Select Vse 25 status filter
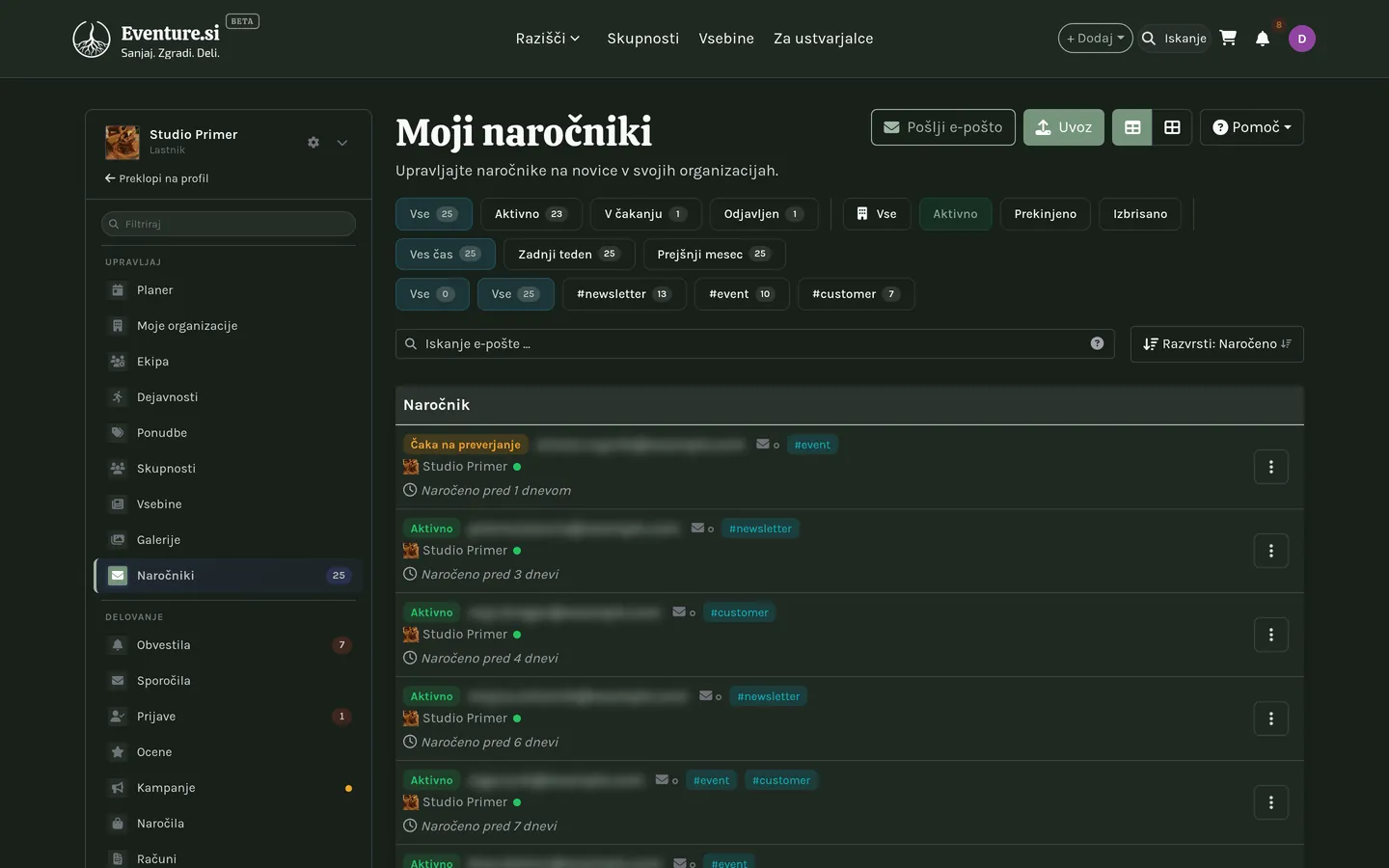The width and height of the screenshot is (1389, 868). [434, 214]
